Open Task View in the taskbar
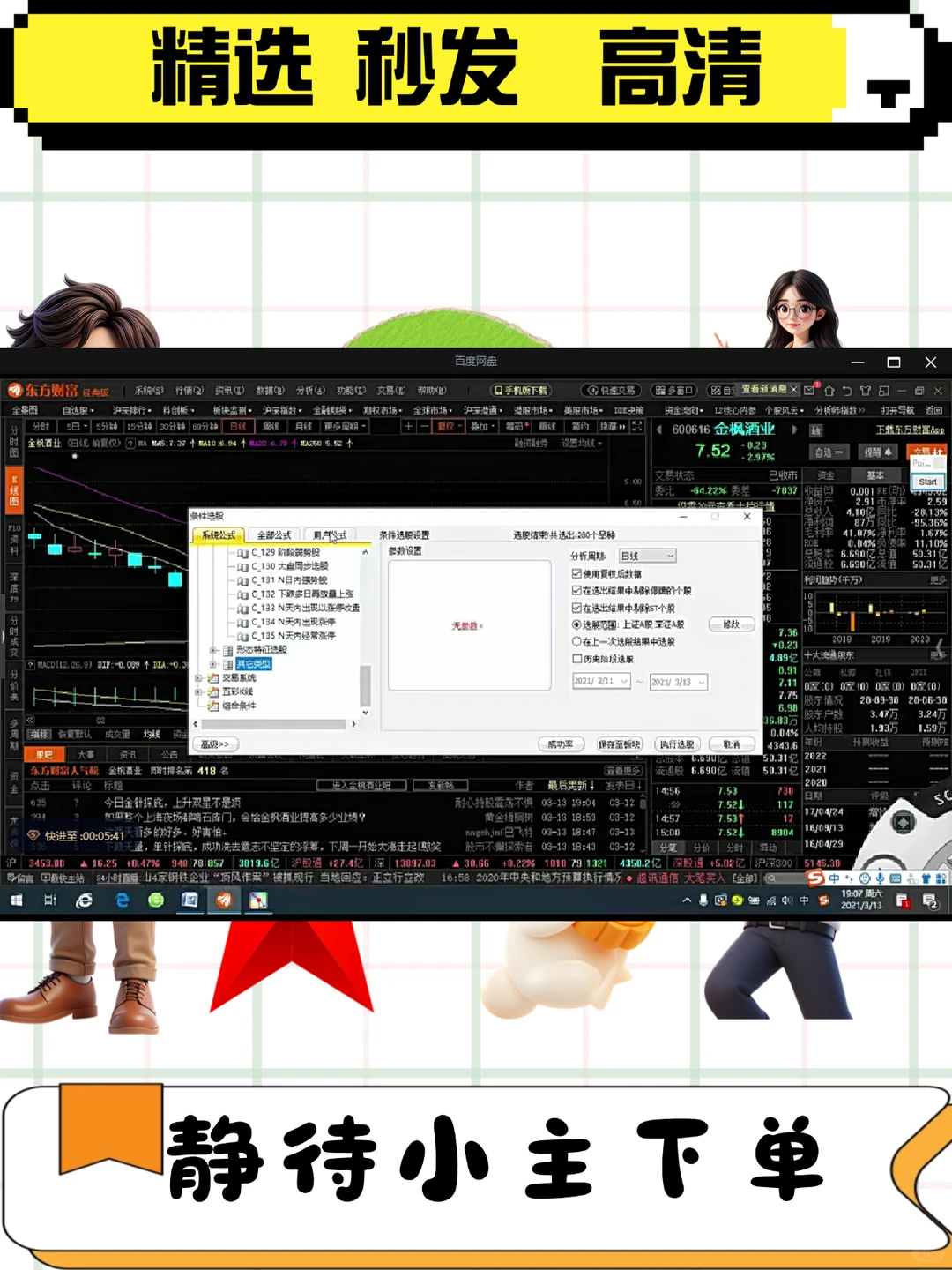The height and width of the screenshot is (1270, 952). (50, 900)
